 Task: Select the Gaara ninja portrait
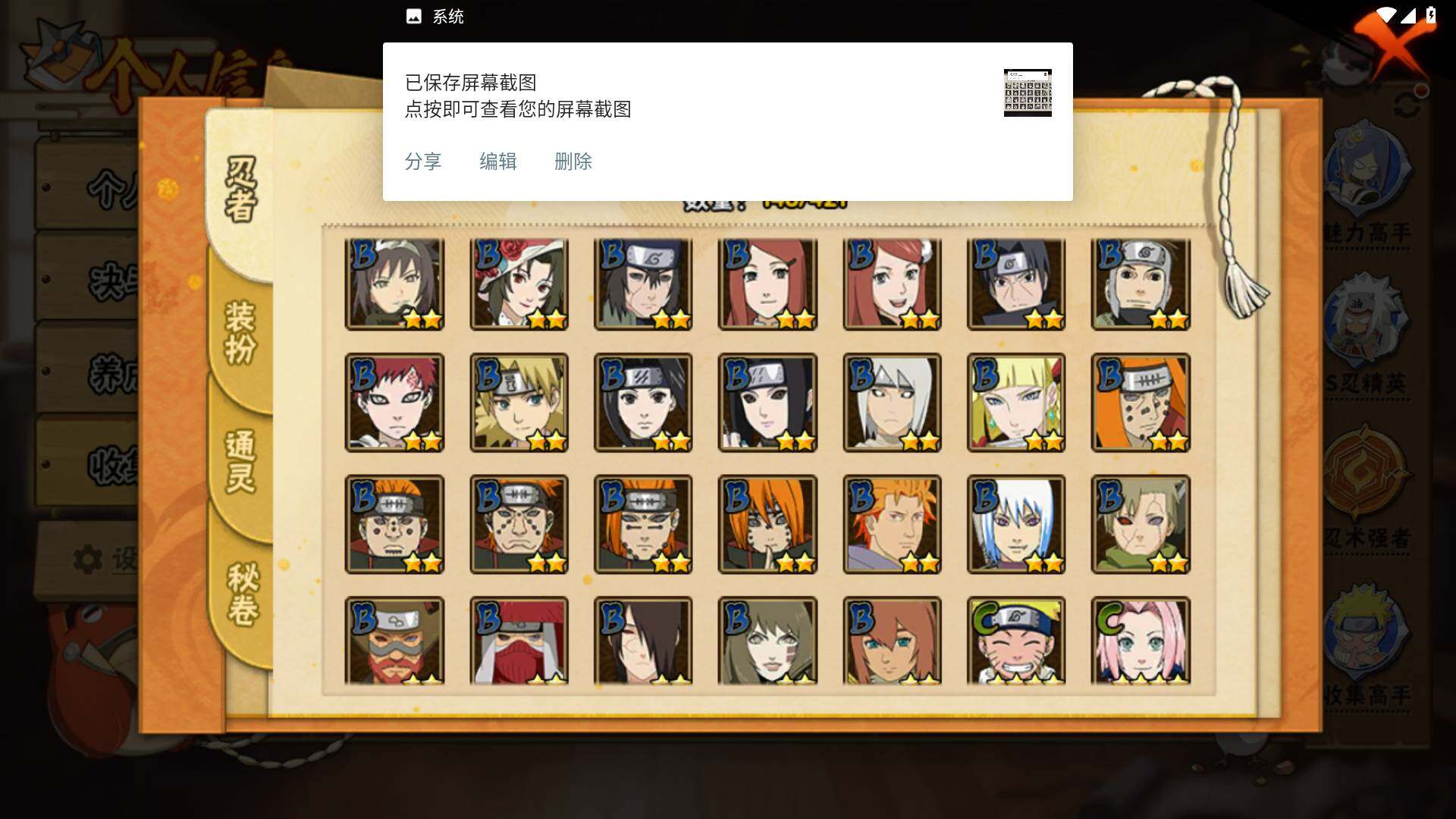coord(394,403)
